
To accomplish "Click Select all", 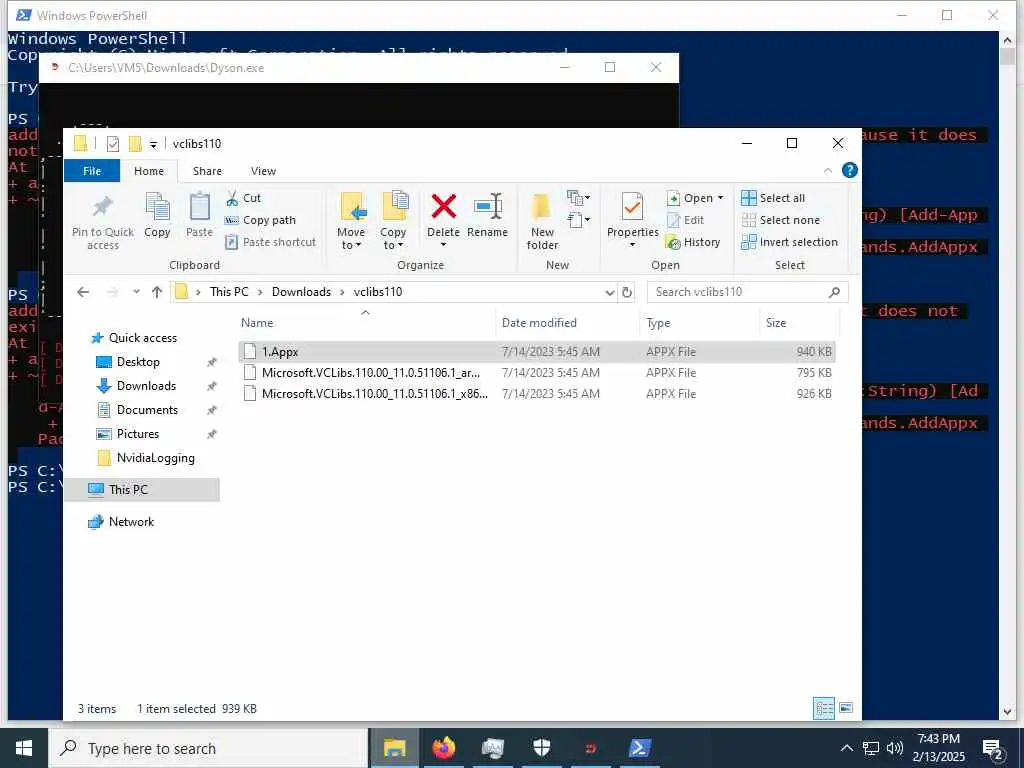I will point(773,198).
